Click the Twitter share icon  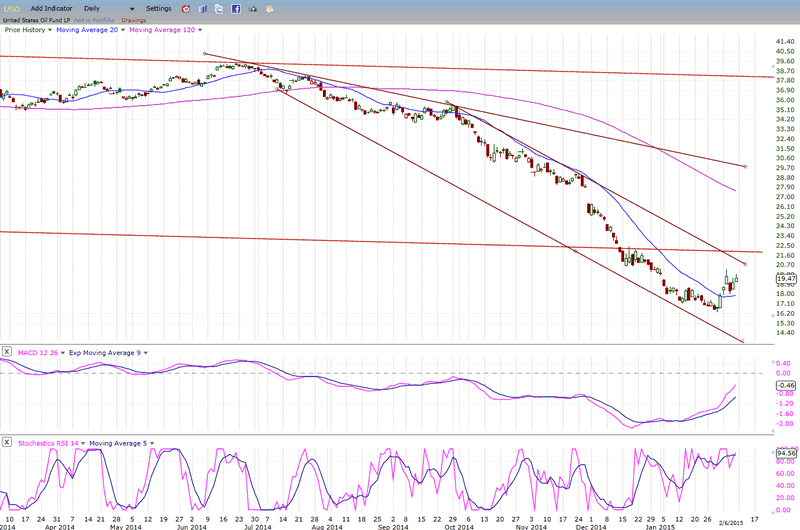(x=219, y=8)
